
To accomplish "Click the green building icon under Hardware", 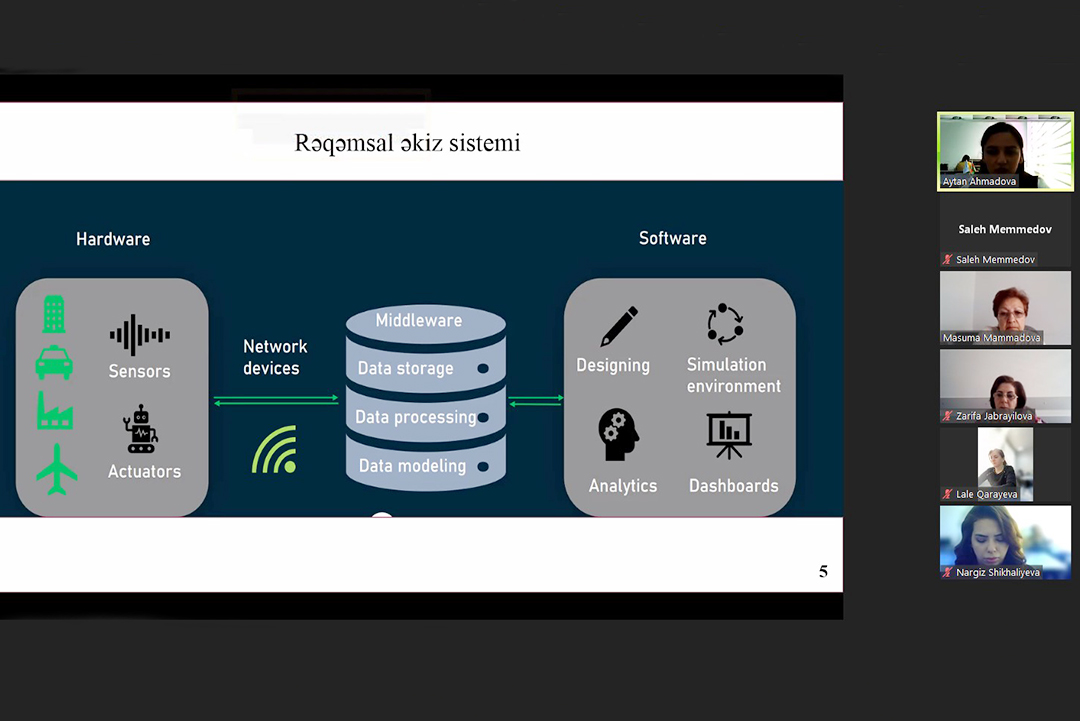I will (x=54, y=313).
